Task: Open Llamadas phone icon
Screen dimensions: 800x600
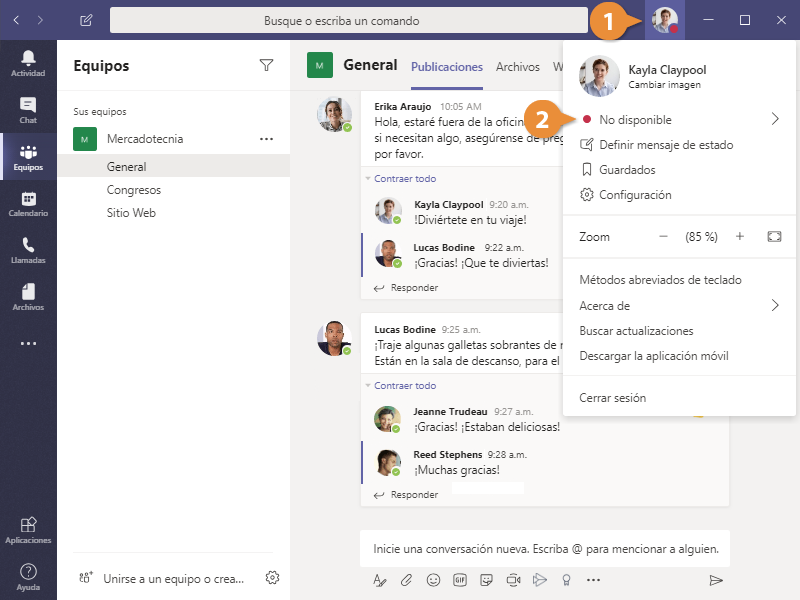Action: click(28, 249)
